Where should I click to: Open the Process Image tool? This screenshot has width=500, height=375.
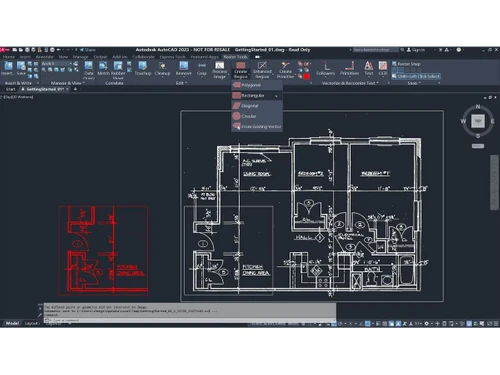[219, 70]
